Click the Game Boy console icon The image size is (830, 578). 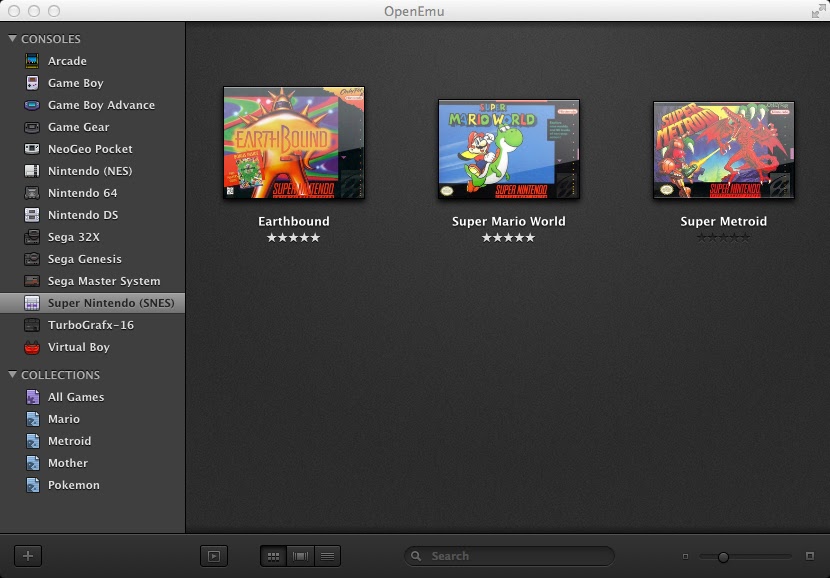point(32,83)
